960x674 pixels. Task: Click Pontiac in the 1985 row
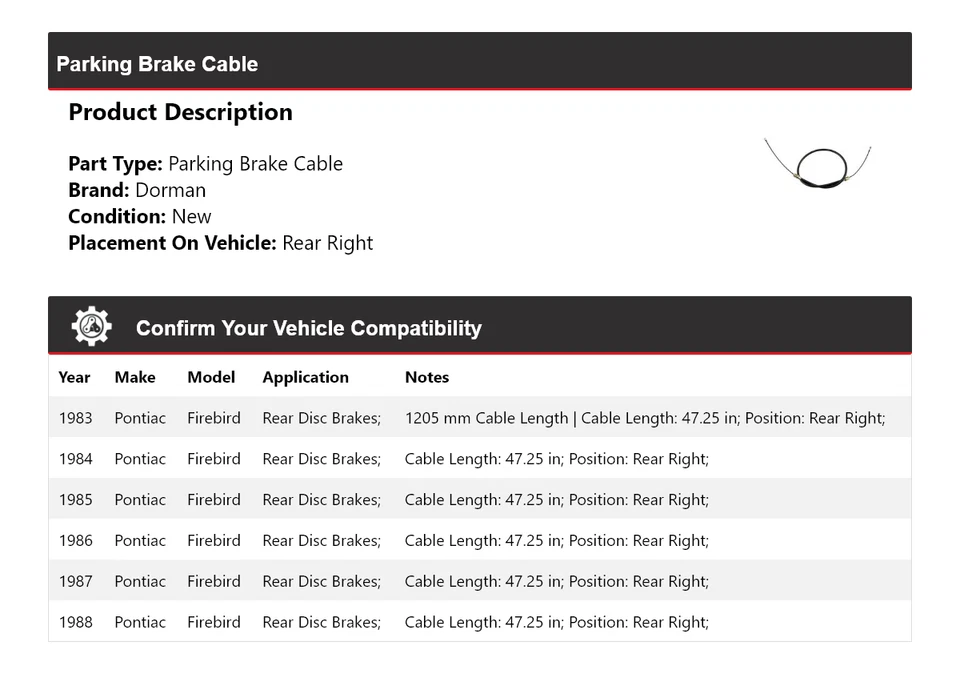140,500
